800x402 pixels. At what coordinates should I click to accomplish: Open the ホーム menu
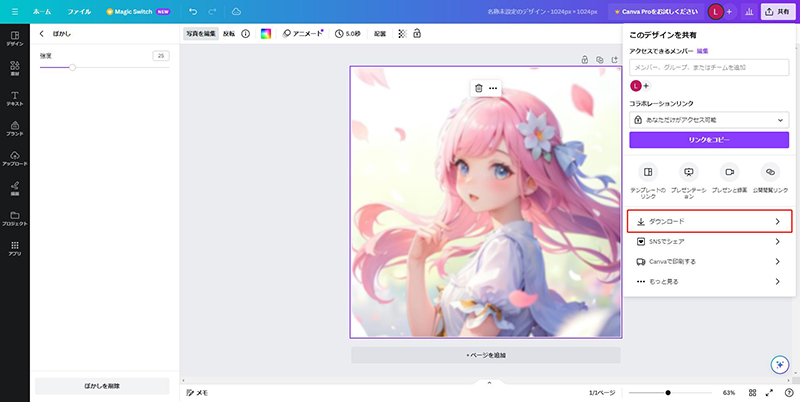(x=42, y=11)
